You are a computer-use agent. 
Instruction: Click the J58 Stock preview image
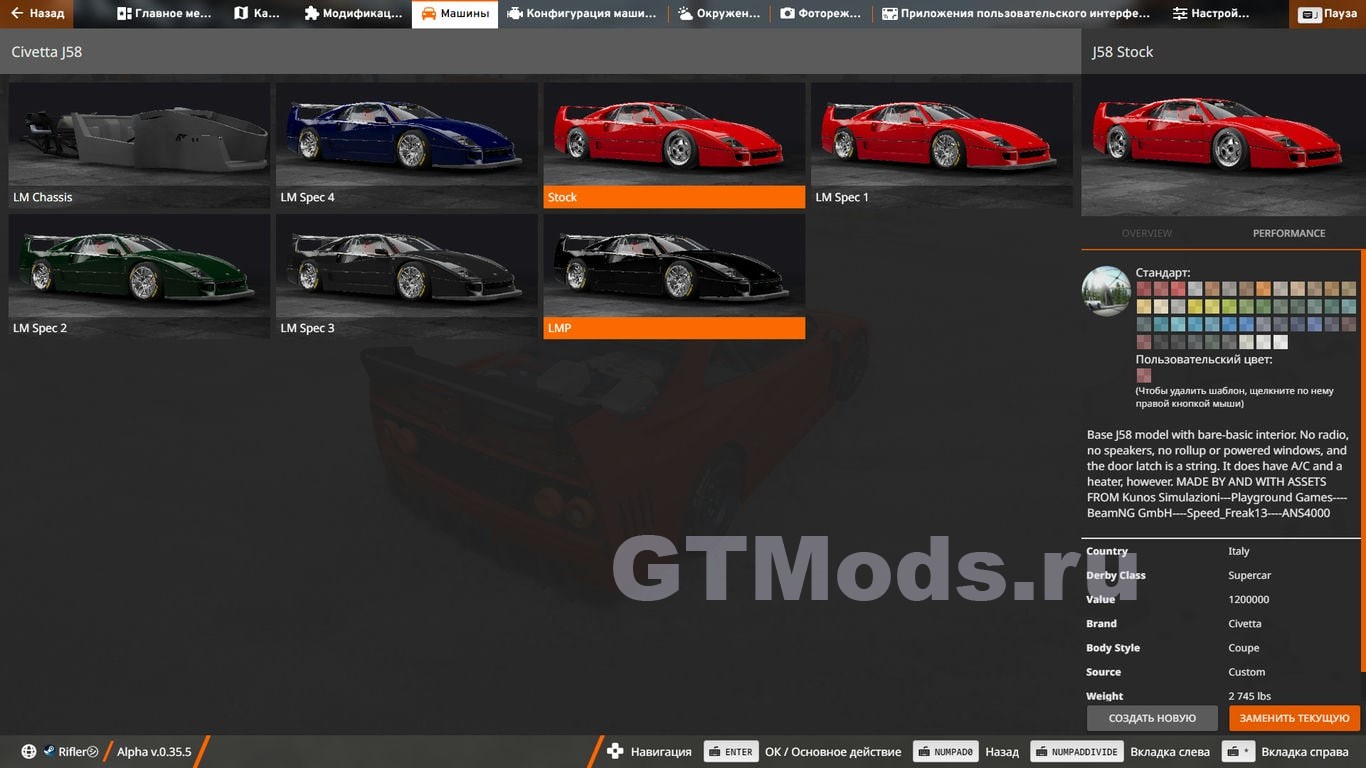point(1223,145)
